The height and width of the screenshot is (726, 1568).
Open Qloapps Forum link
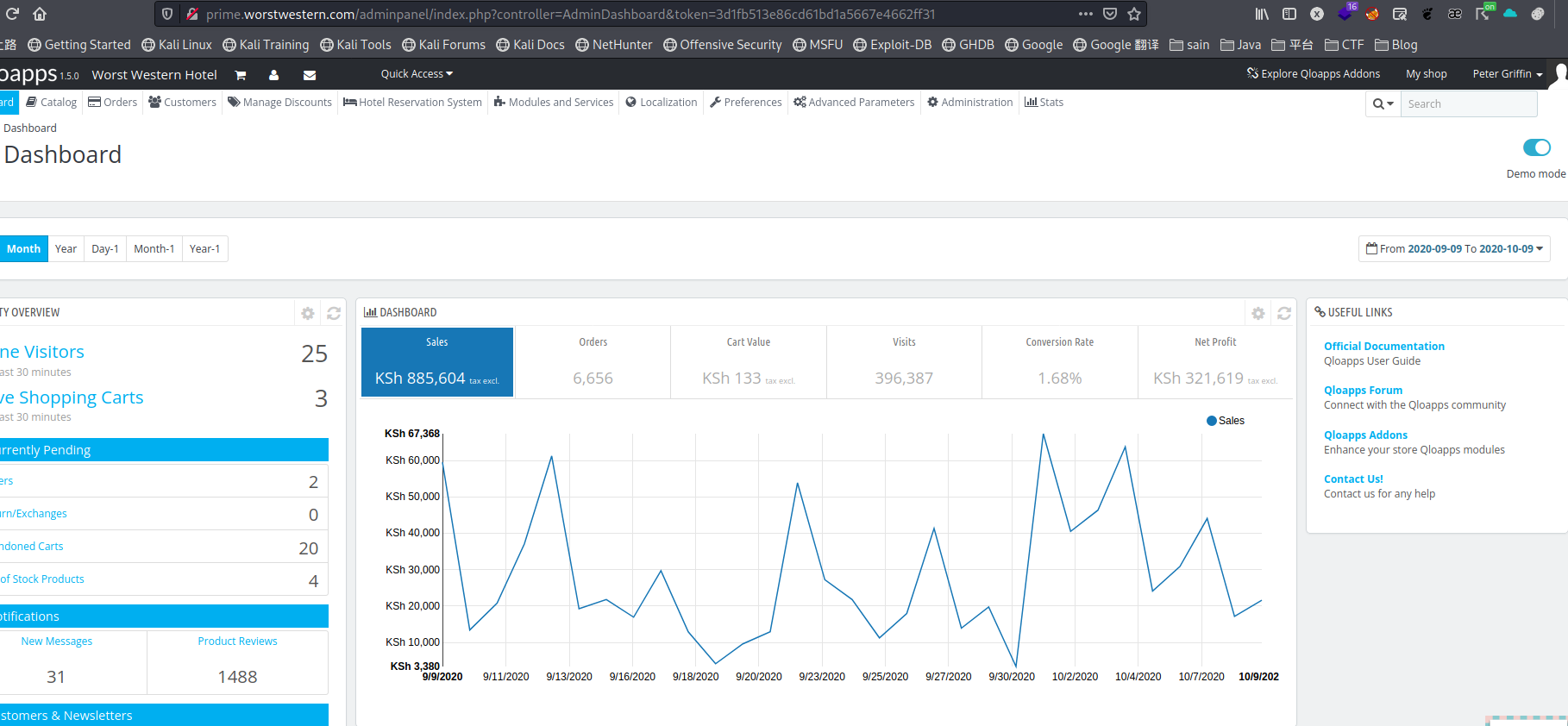1363,390
